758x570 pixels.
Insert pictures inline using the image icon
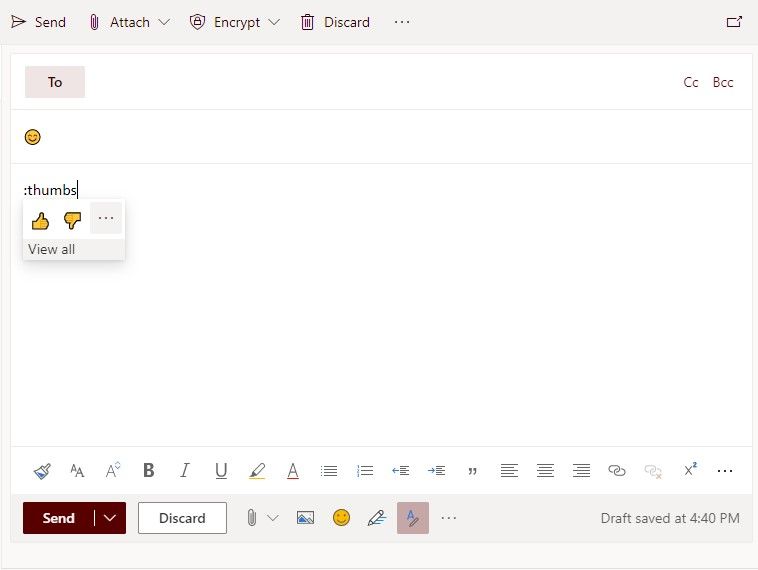tap(305, 518)
